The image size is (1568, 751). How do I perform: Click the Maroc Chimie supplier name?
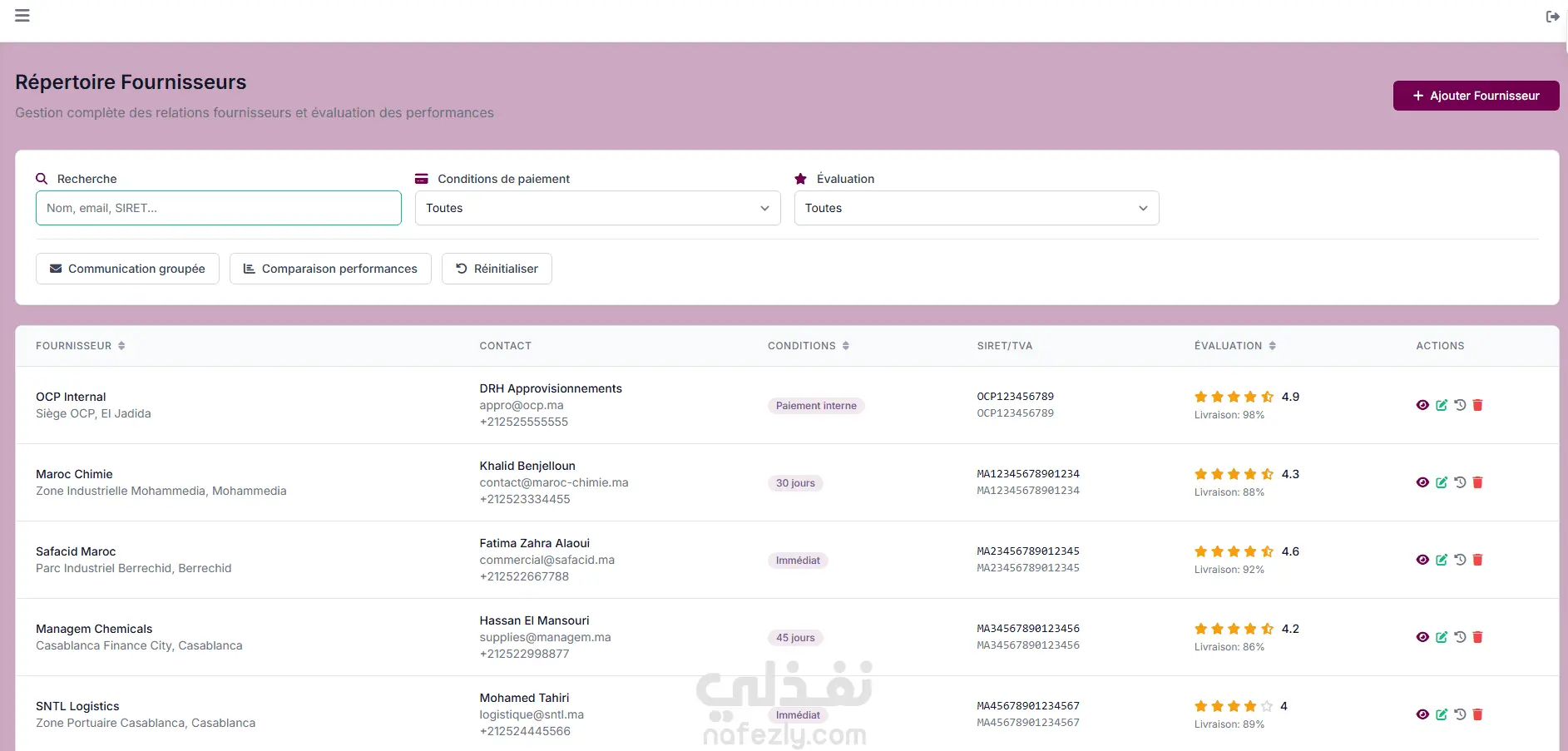click(74, 474)
